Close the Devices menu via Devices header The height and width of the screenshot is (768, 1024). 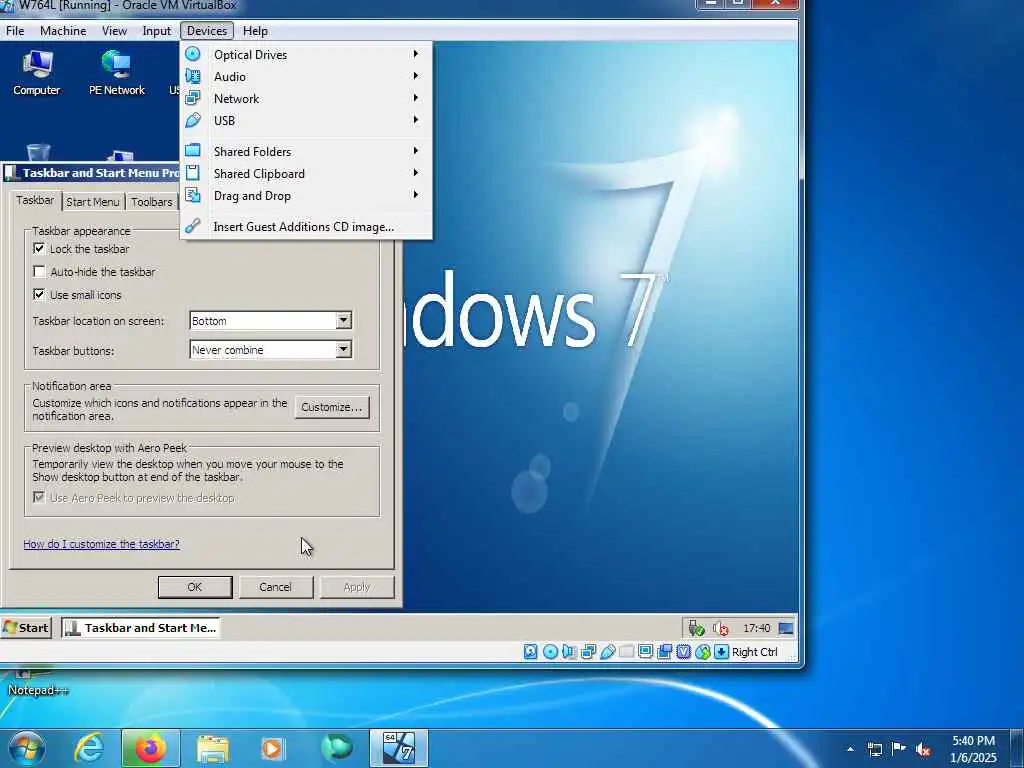(207, 31)
